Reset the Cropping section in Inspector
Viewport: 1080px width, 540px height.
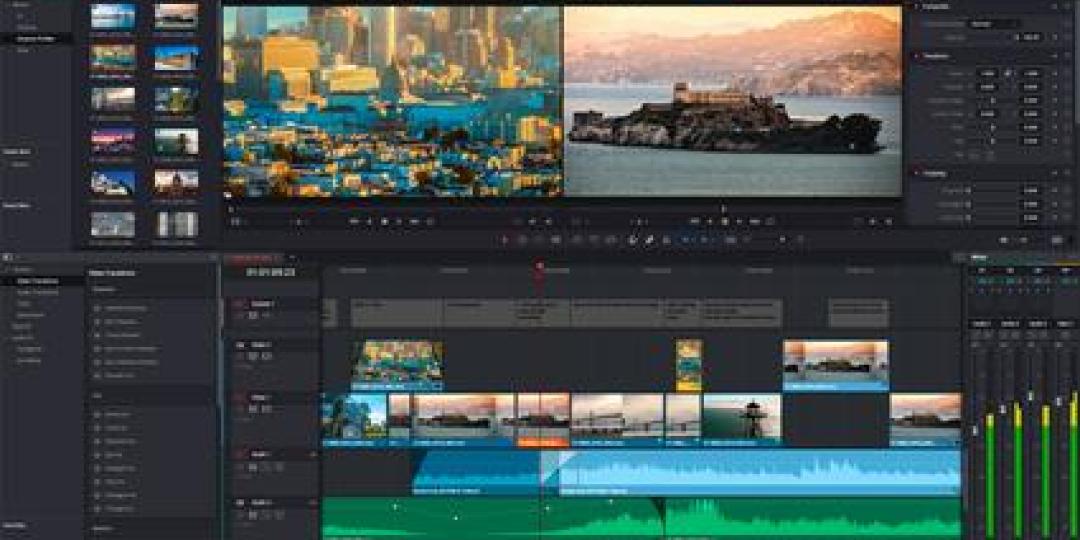tap(1067, 174)
